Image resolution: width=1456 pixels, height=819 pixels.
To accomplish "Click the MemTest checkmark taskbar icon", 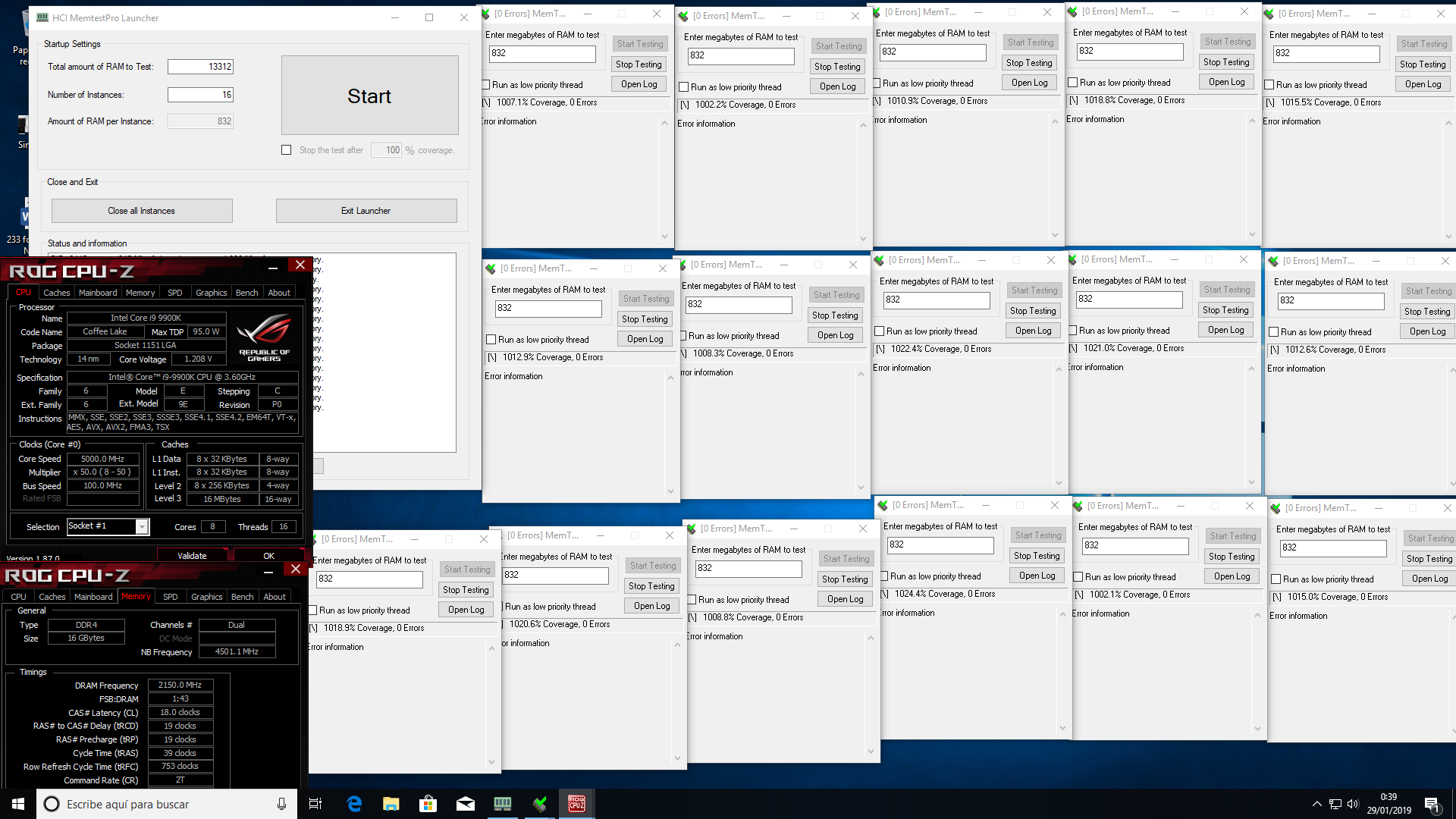I will tap(540, 804).
